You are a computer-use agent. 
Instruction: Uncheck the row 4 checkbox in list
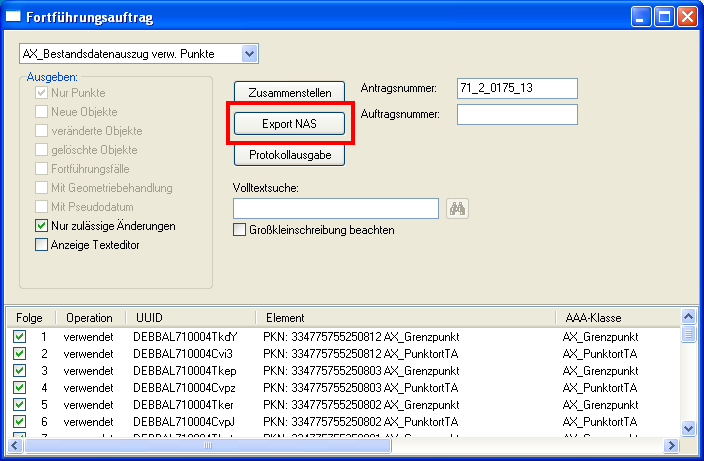(x=20, y=386)
